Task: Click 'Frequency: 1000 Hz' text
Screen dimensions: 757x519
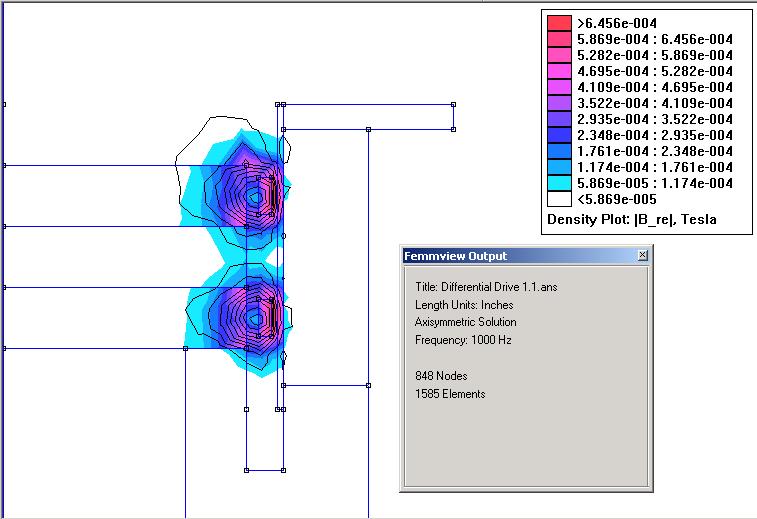Action: pos(463,340)
